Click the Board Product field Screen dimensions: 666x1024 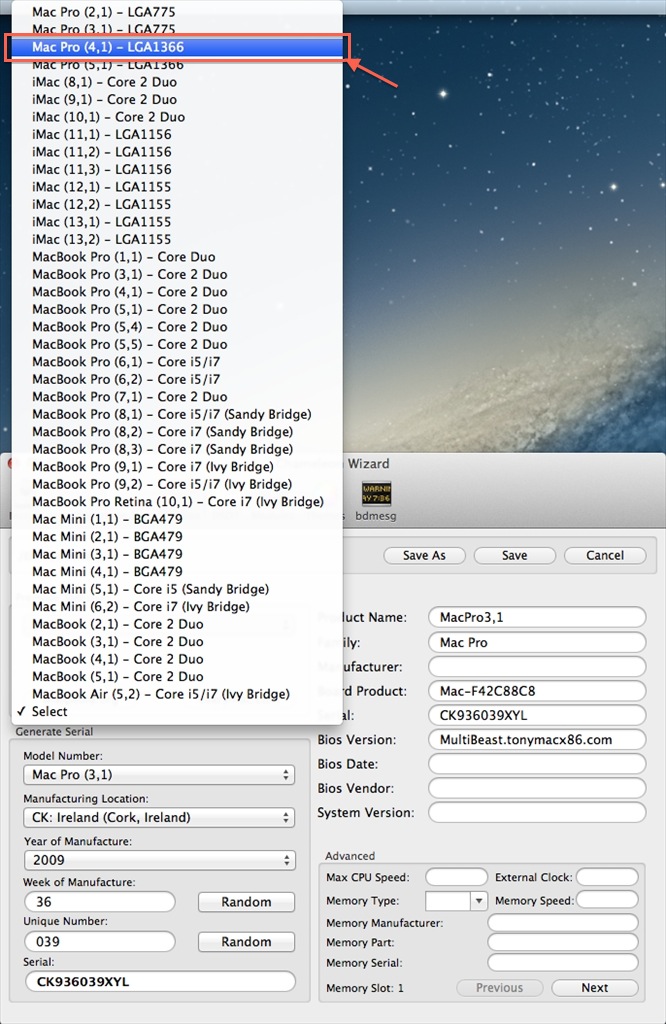tap(537, 690)
